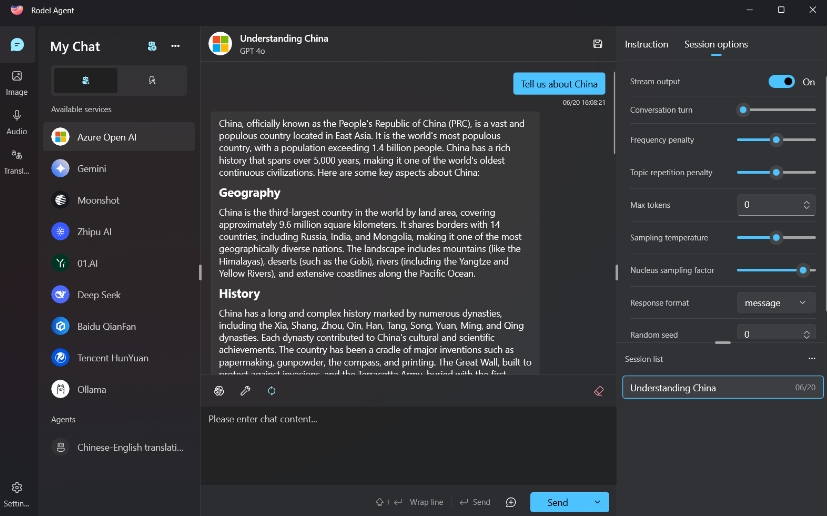
Task: Open the Audio section in the sidebar
Action: pyautogui.click(x=16, y=122)
